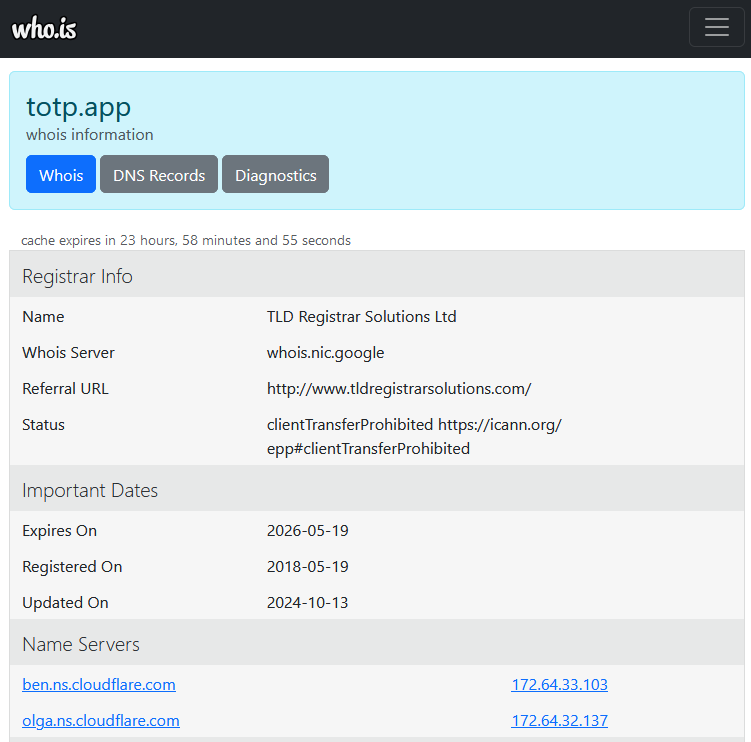The height and width of the screenshot is (742, 751).
Task: Click the 'Registered On' row label
Action: click(x=72, y=567)
